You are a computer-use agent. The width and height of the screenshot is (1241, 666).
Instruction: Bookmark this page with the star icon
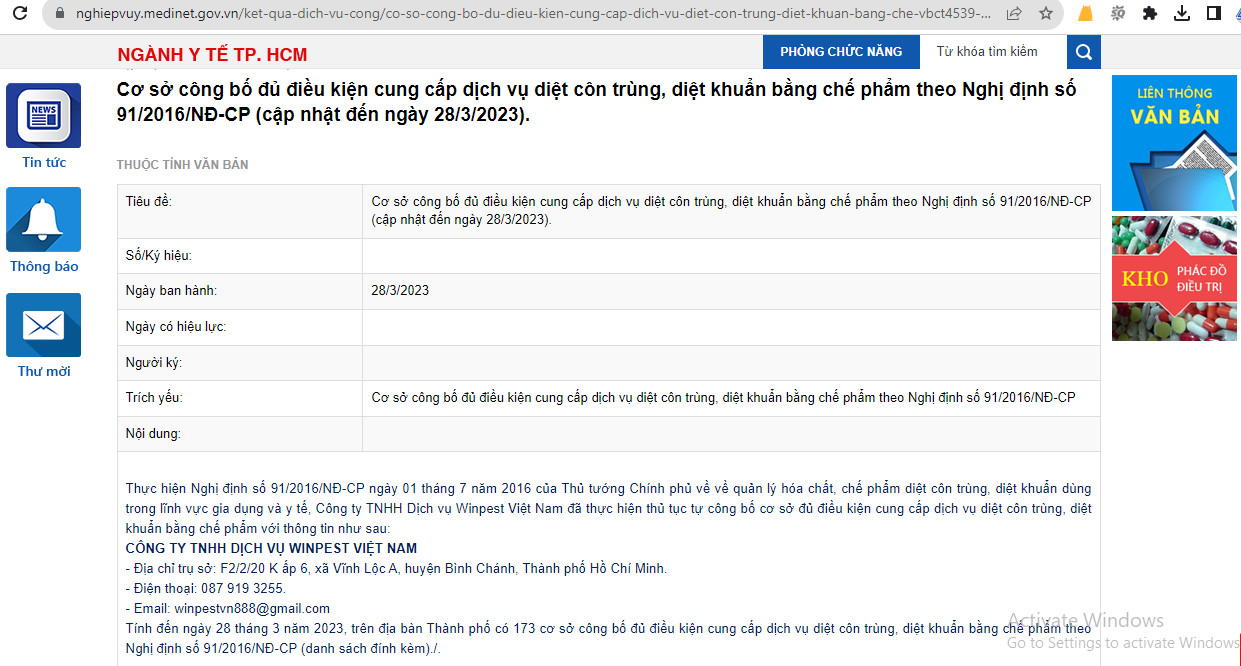1046,14
